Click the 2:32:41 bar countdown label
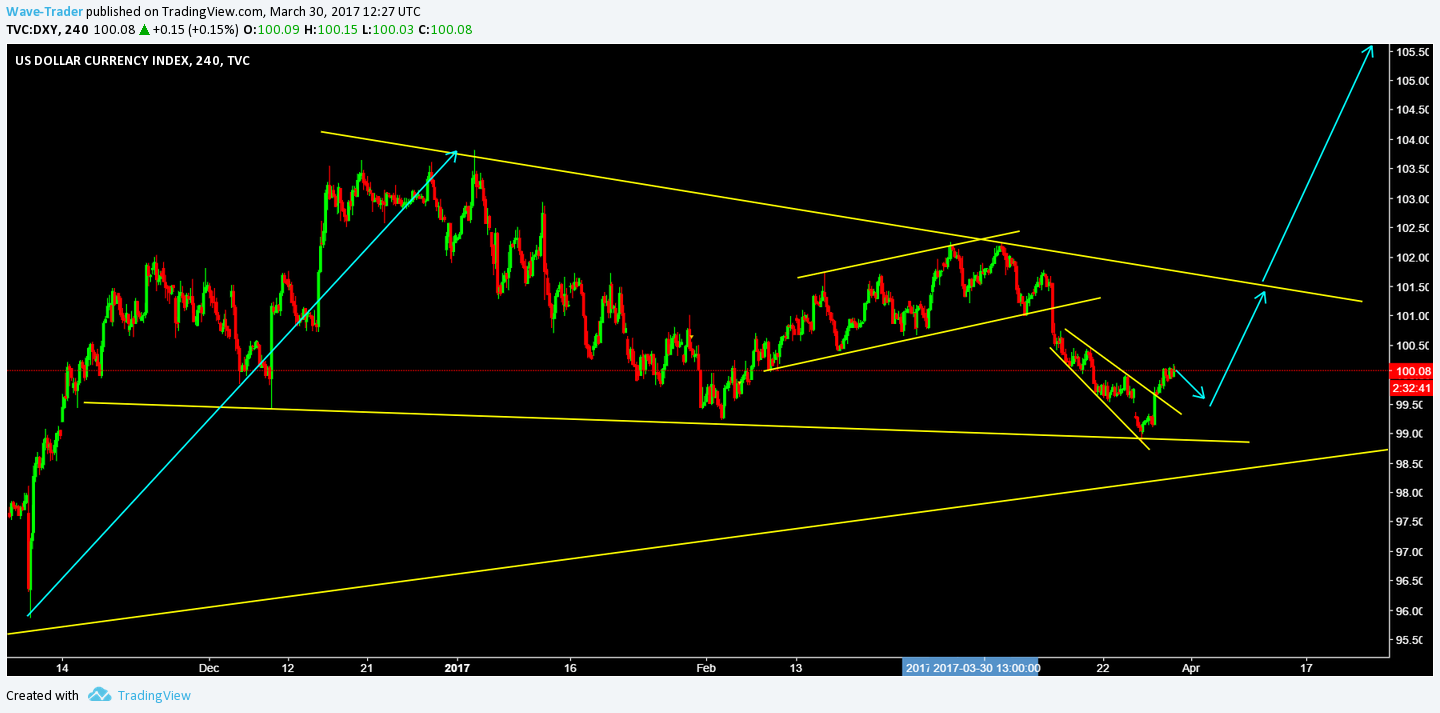 tap(1413, 387)
